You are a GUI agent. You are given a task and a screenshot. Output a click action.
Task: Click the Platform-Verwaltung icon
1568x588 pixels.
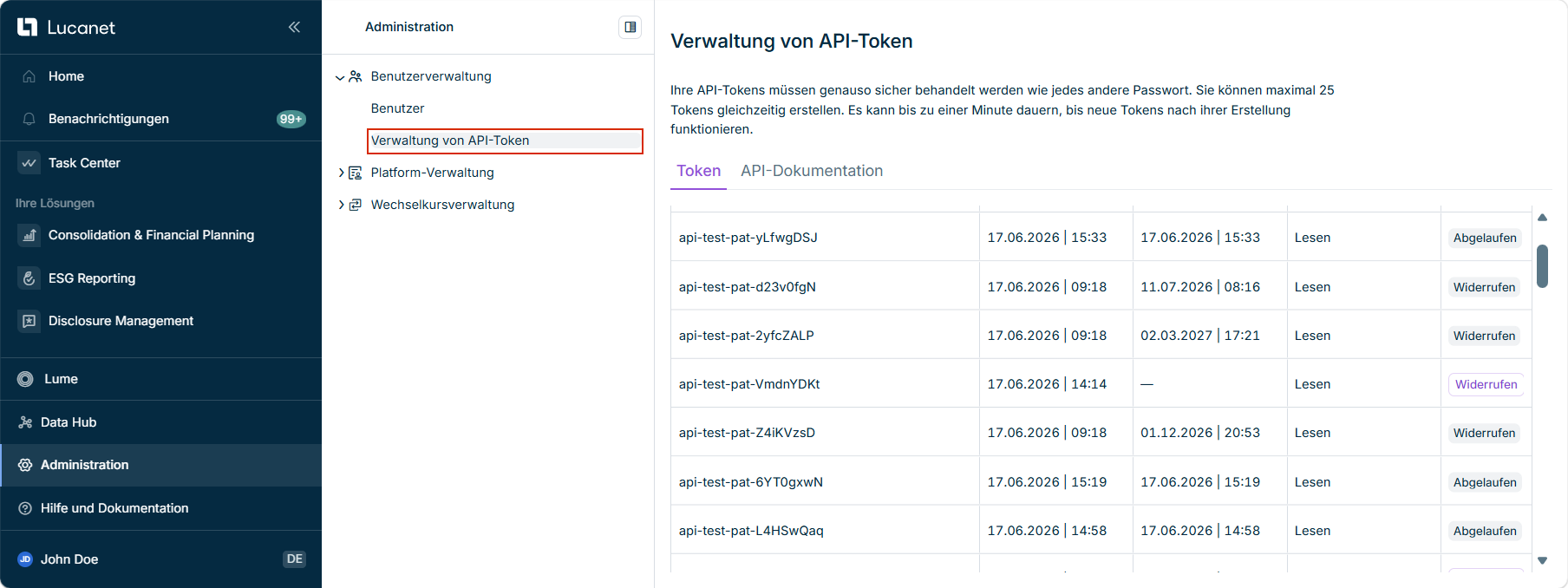356,173
